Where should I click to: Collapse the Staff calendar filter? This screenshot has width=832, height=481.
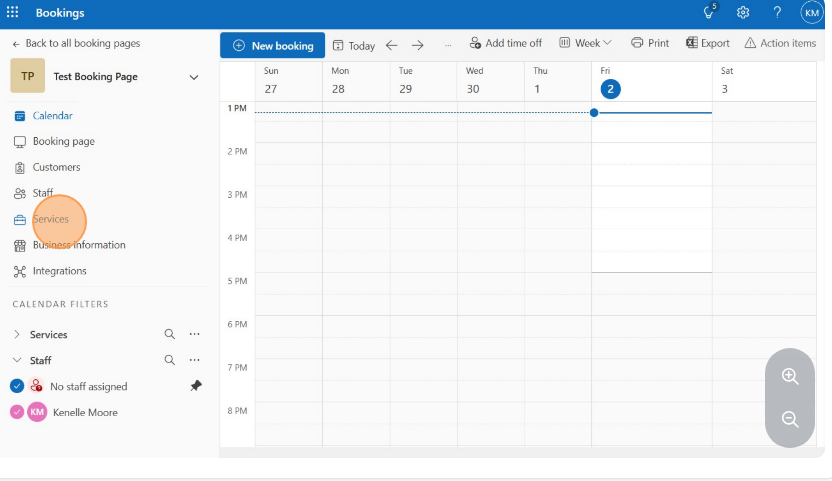click(16, 360)
